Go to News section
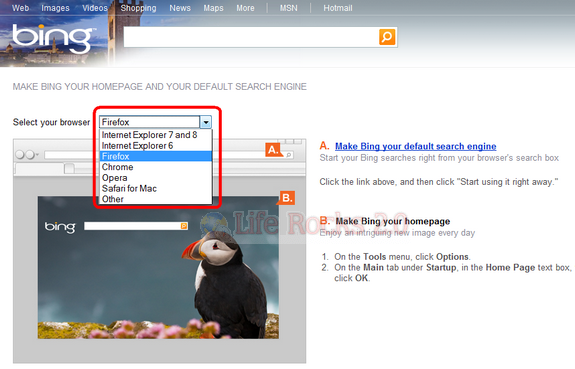This screenshot has width=575, height=369. (180, 8)
